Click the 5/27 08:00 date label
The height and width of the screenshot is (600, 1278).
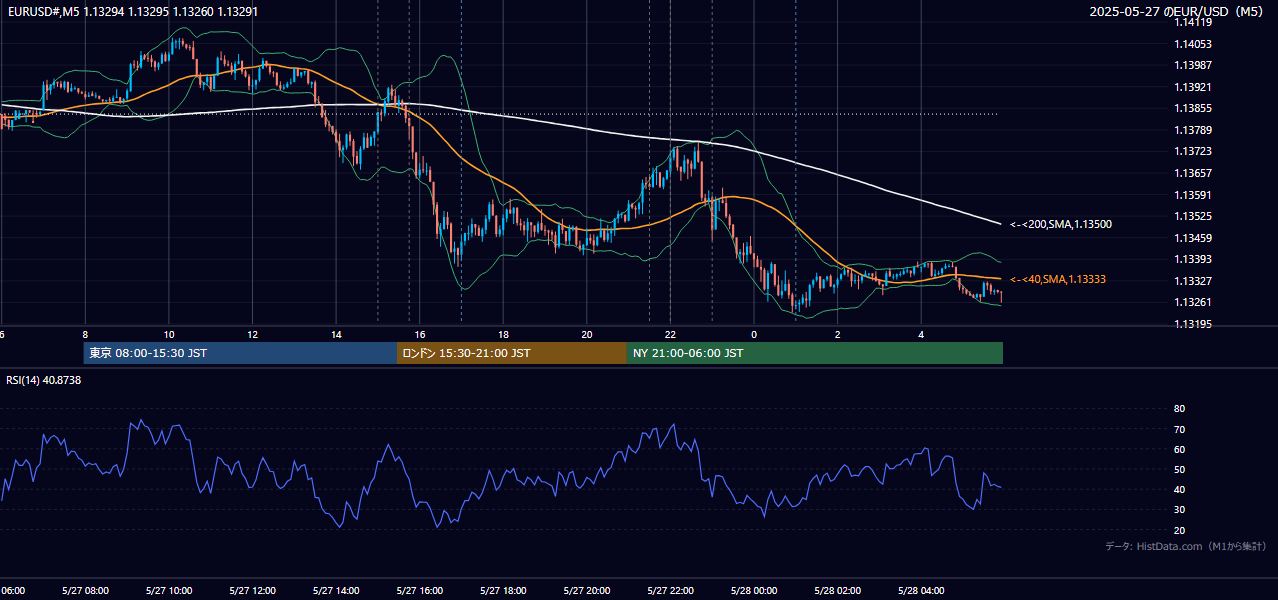pos(85,590)
